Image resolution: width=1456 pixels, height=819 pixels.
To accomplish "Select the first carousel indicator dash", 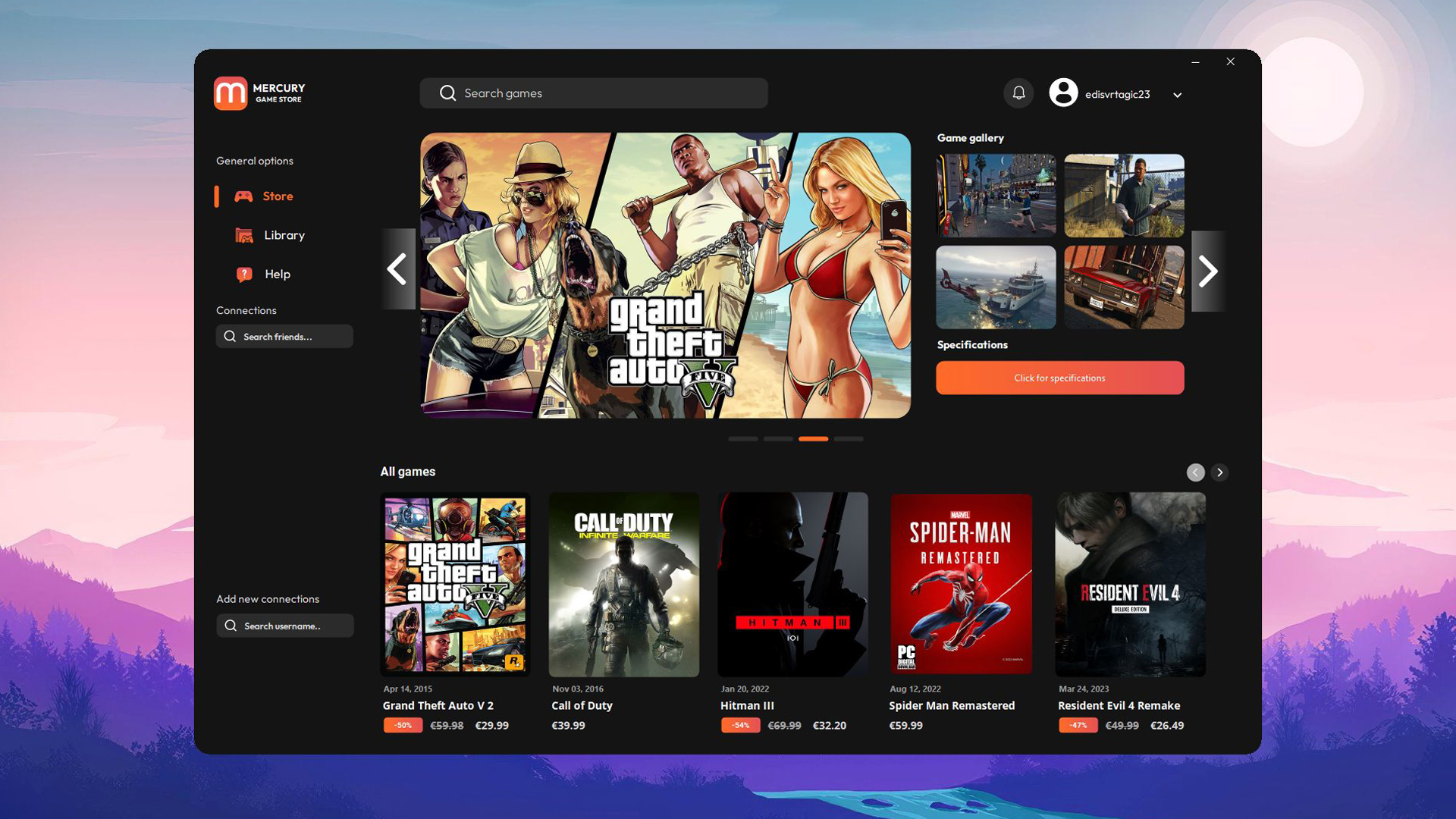I will (742, 439).
